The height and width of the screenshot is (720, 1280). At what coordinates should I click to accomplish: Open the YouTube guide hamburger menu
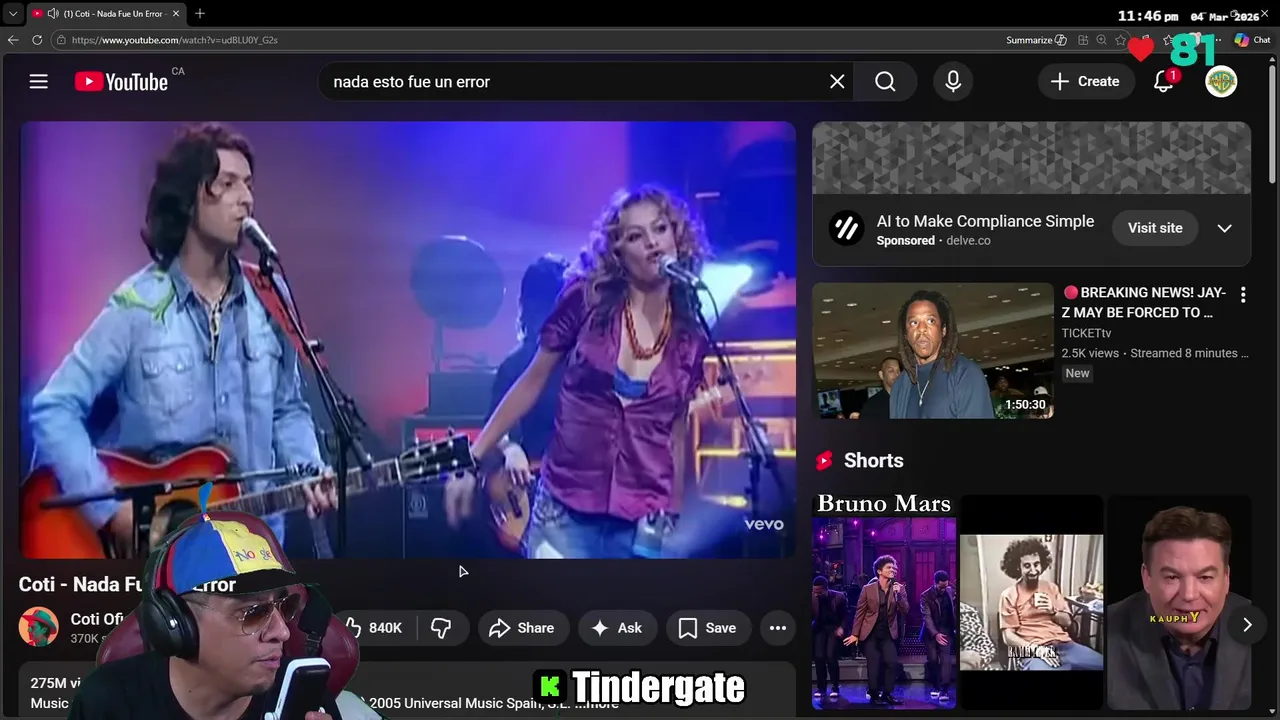tap(38, 82)
